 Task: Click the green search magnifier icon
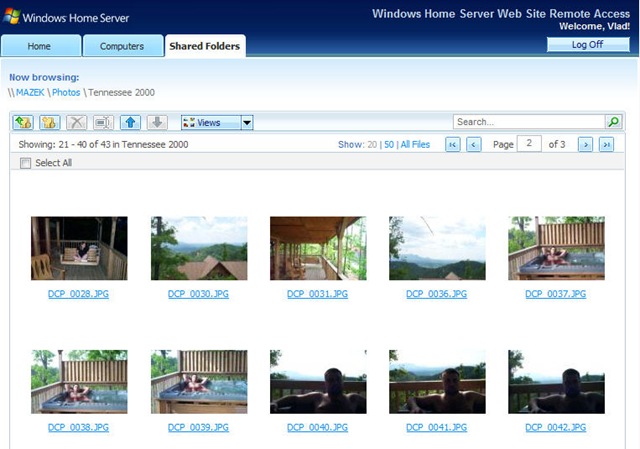613,122
